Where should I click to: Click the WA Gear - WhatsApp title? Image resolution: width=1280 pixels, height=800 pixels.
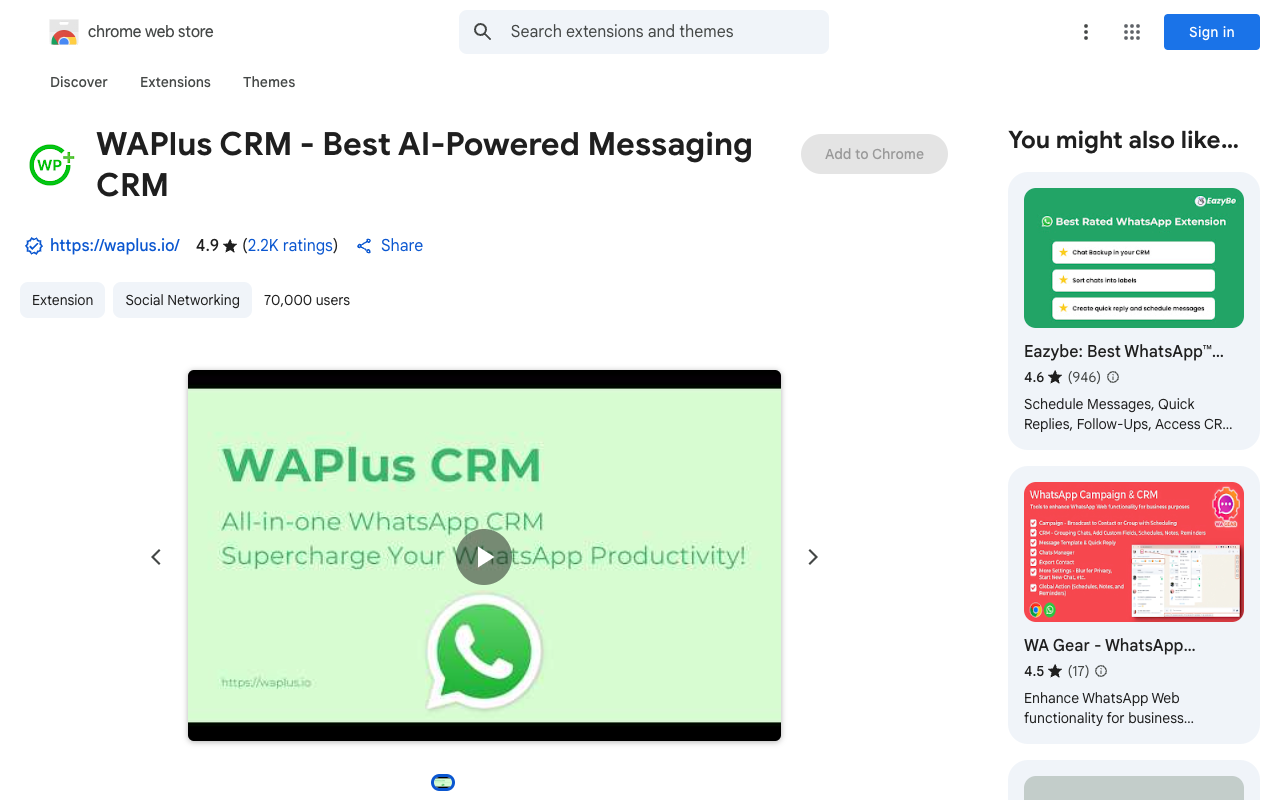point(1110,645)
